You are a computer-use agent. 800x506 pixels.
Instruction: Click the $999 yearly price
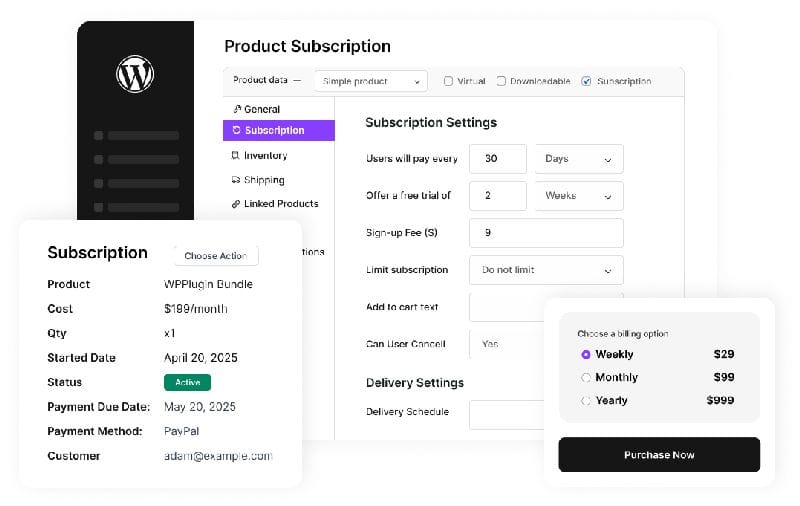(720, 400)
